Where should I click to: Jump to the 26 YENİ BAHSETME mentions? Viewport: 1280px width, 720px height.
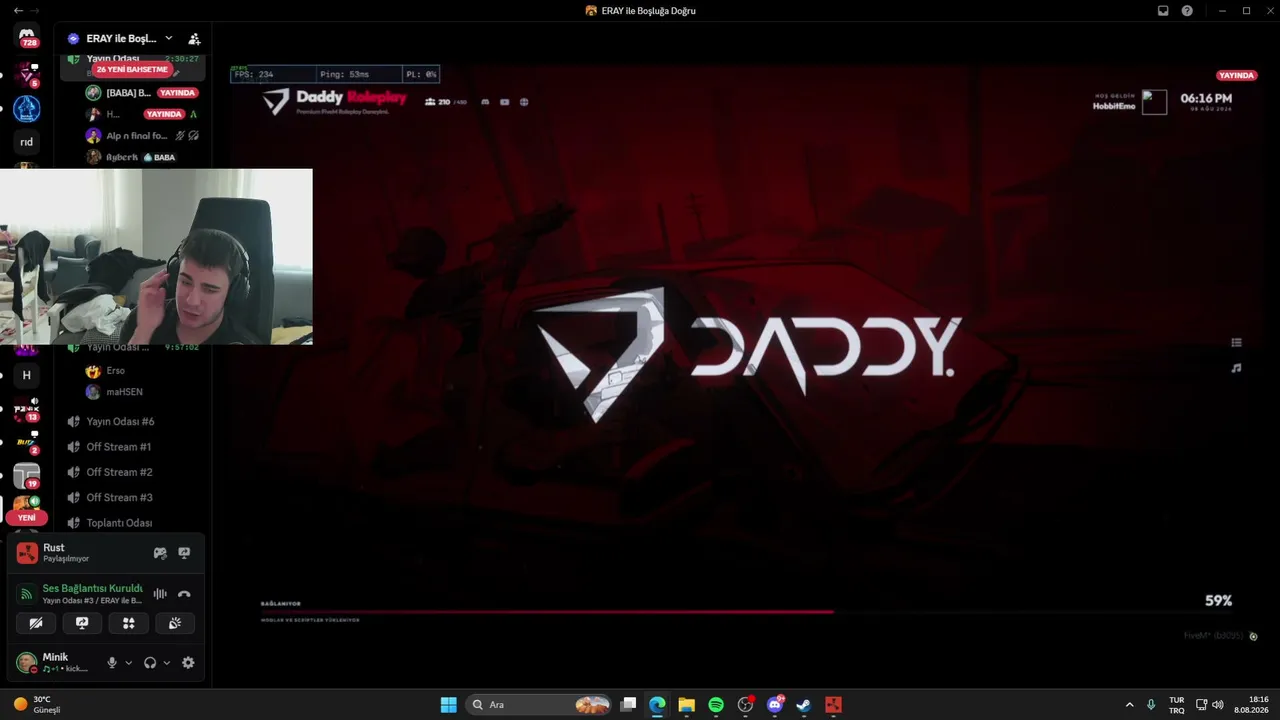132,70
